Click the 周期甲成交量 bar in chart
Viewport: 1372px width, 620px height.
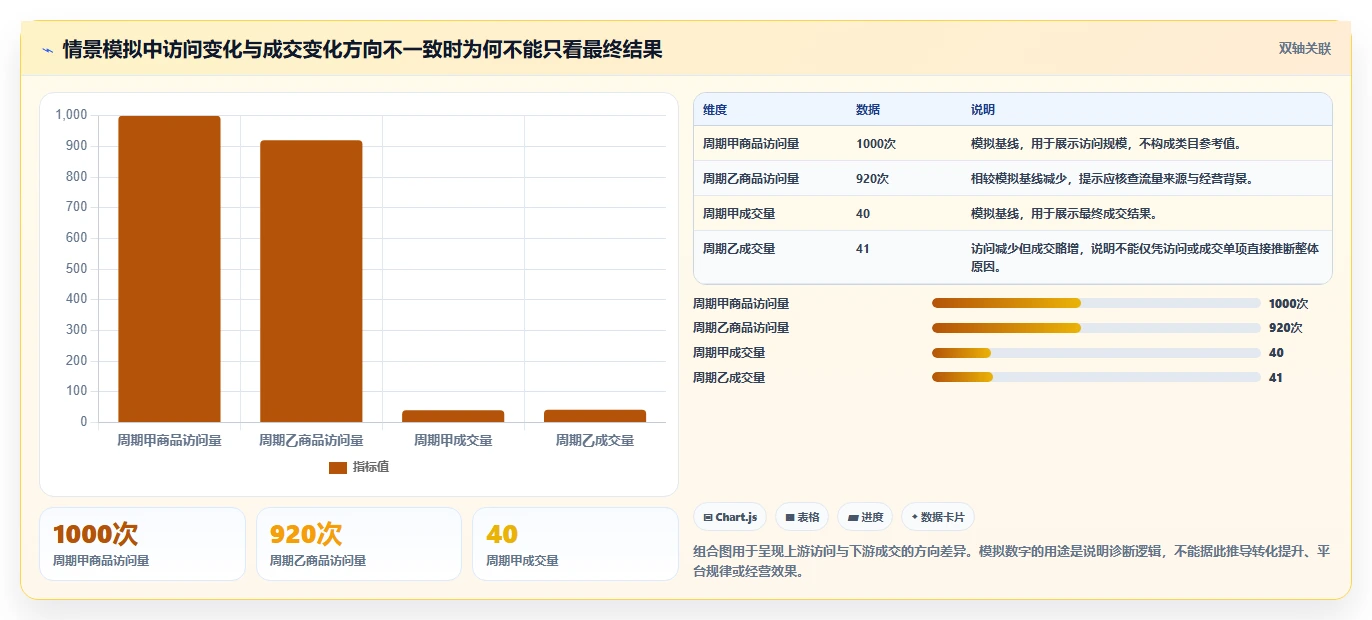pos(453,416)
